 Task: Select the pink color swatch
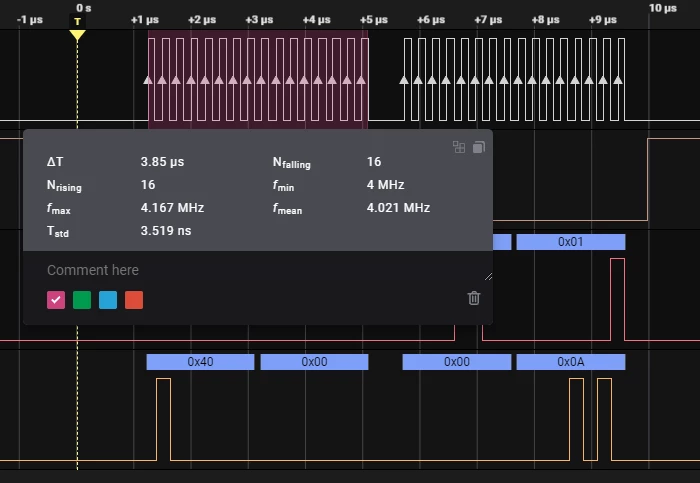point(56,300)
